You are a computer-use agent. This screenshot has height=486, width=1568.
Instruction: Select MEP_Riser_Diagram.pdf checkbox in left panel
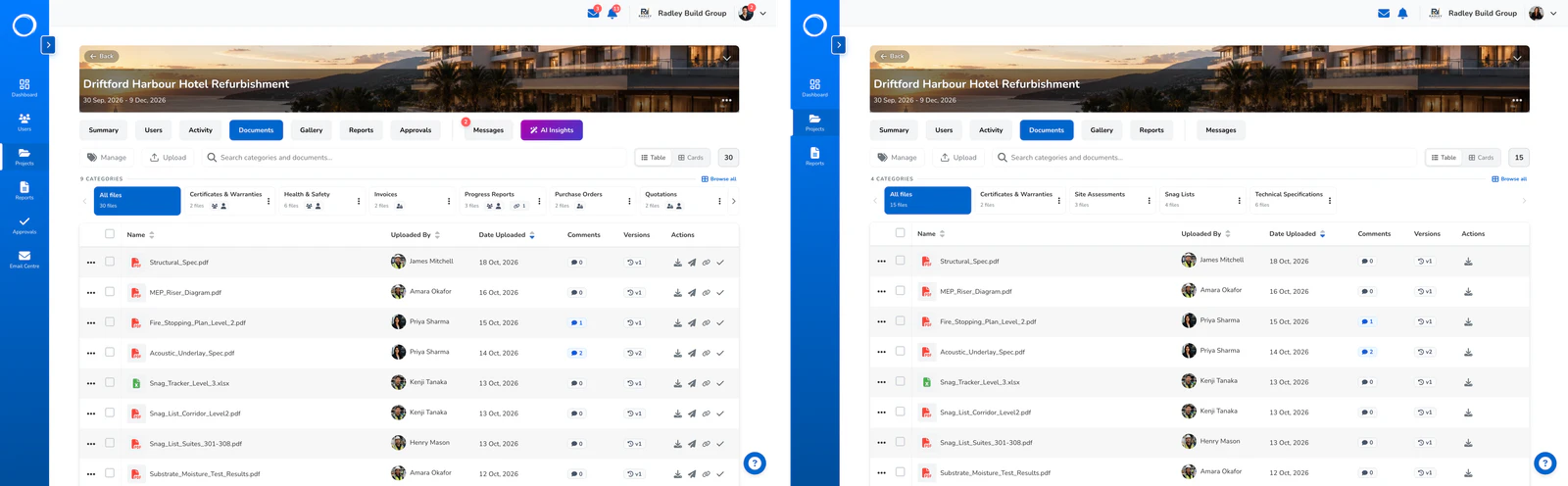(x=110, y=292)
